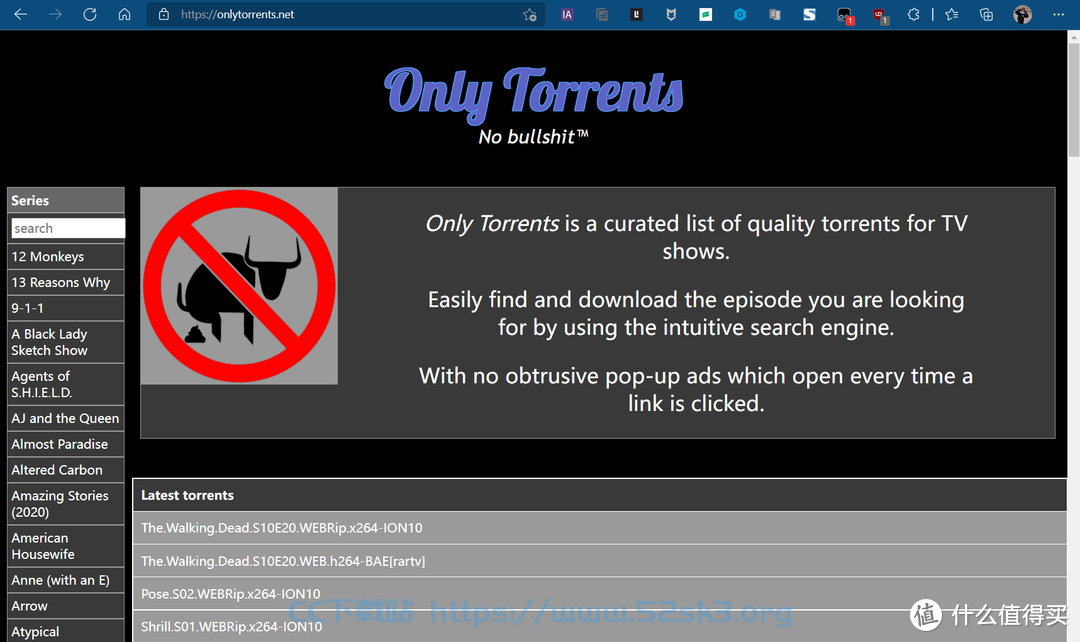Open Amazing Stories (2020)
1080x642 pixels.
click(65, 504)
